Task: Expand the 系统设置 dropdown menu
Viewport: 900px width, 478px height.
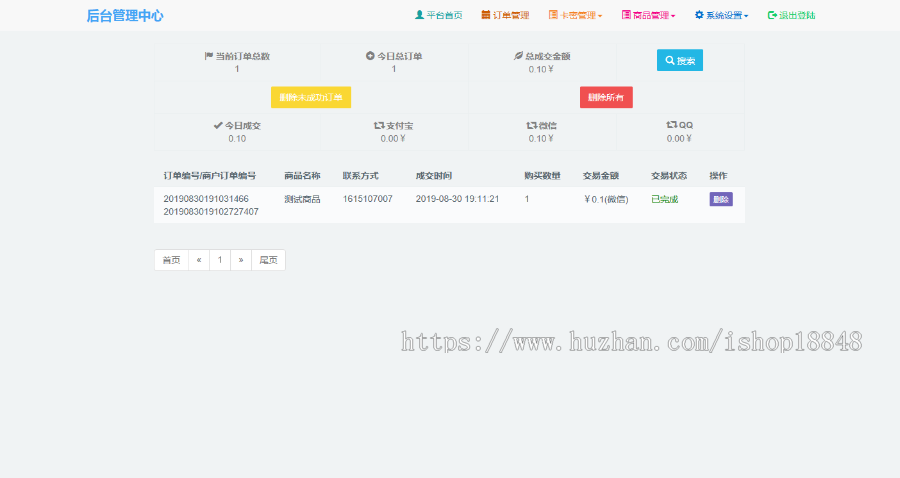Action: point(721,15)
